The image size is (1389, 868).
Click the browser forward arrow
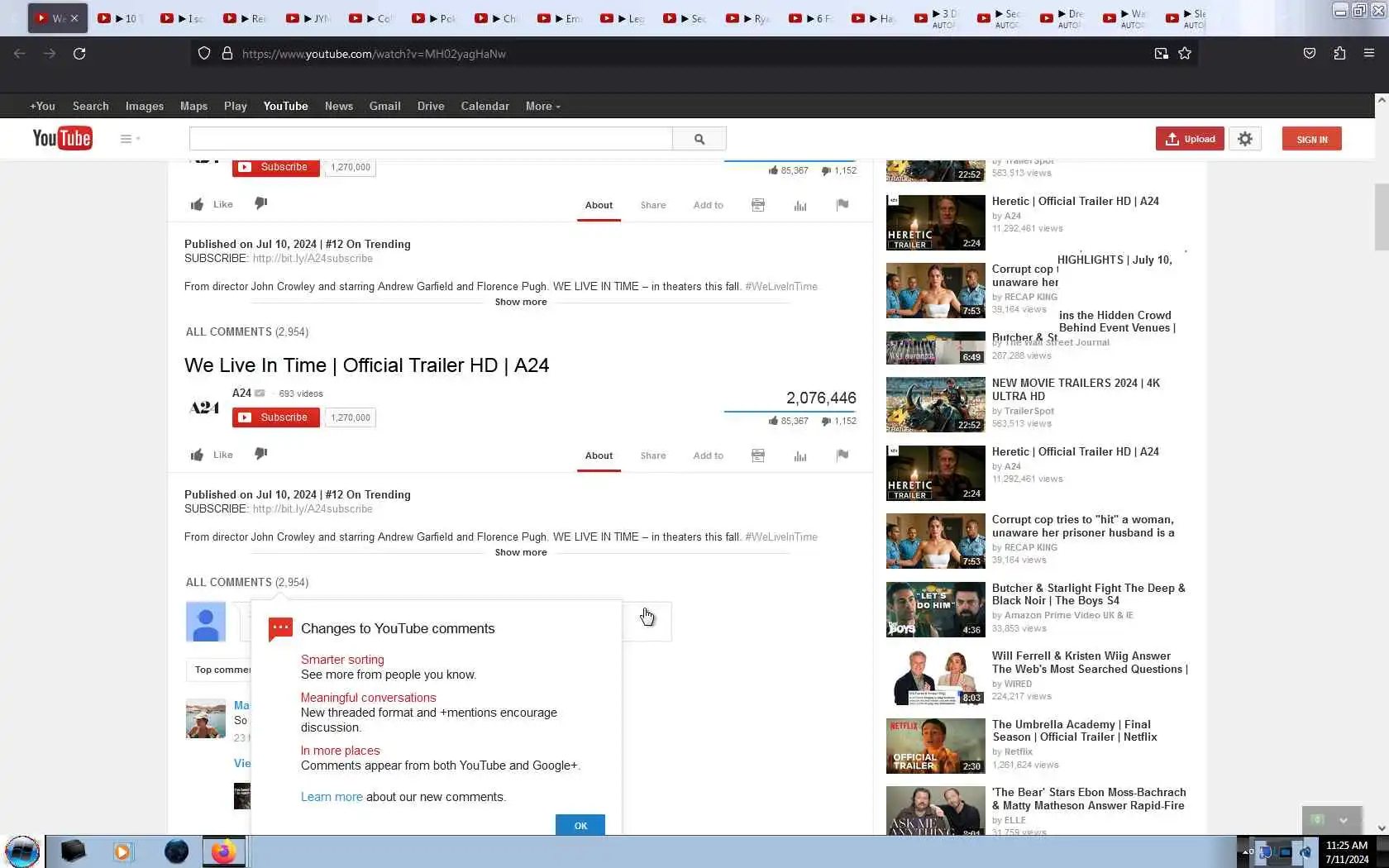(50, 54)
